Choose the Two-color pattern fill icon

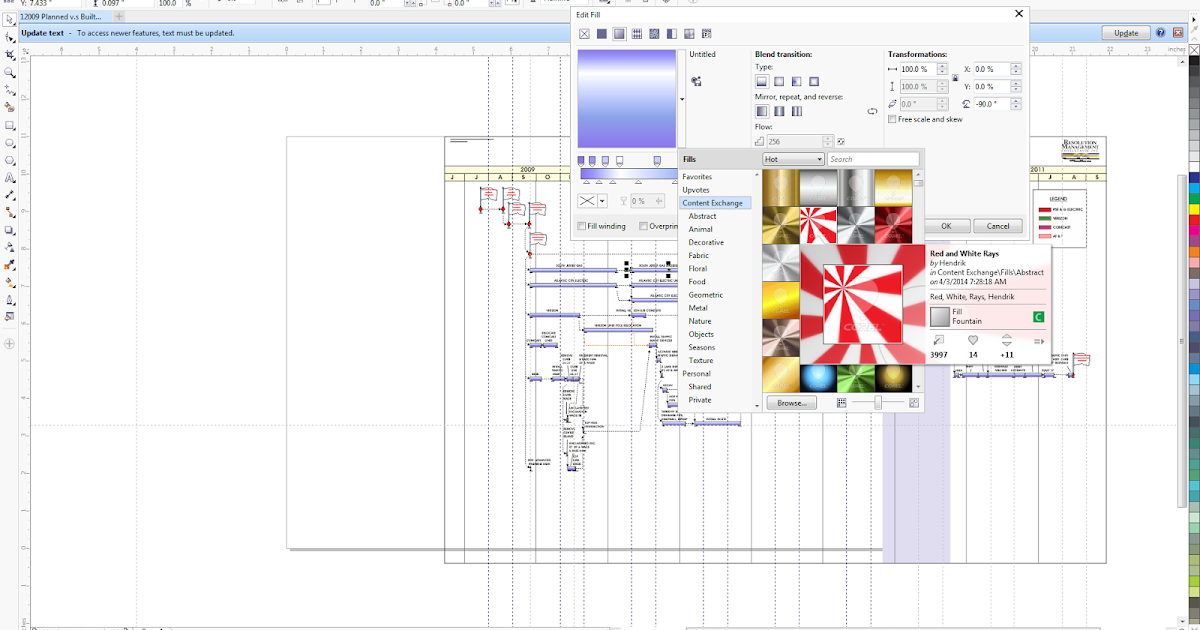[671, 34]
